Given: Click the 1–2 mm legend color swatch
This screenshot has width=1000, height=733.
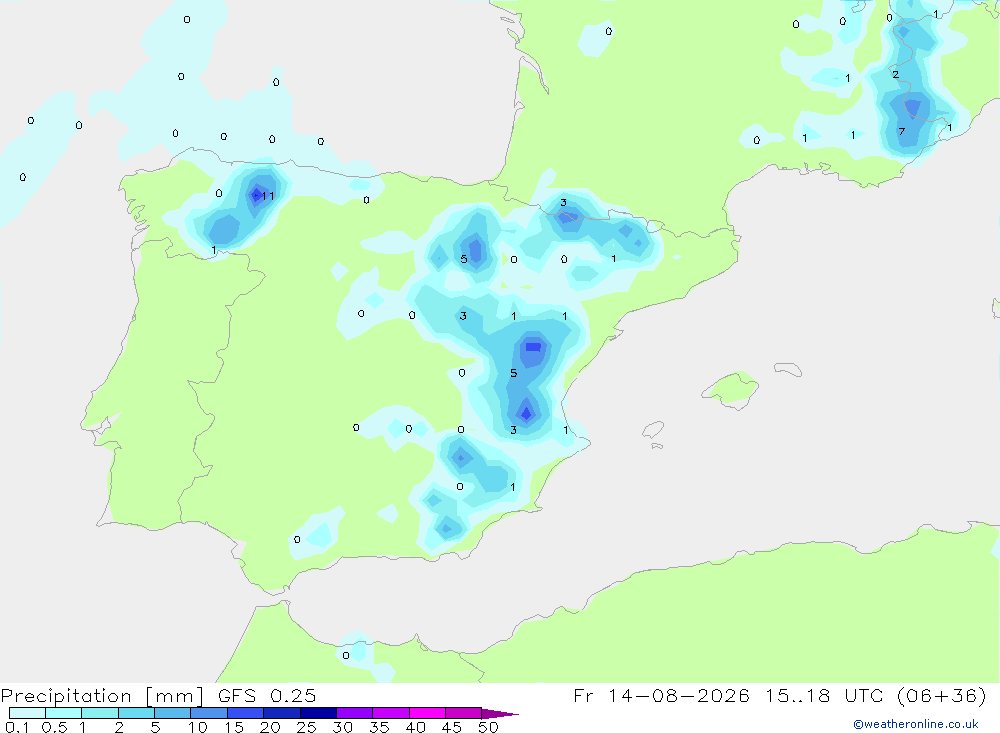Looking at the screenshot, I should (x=99, y=713).
